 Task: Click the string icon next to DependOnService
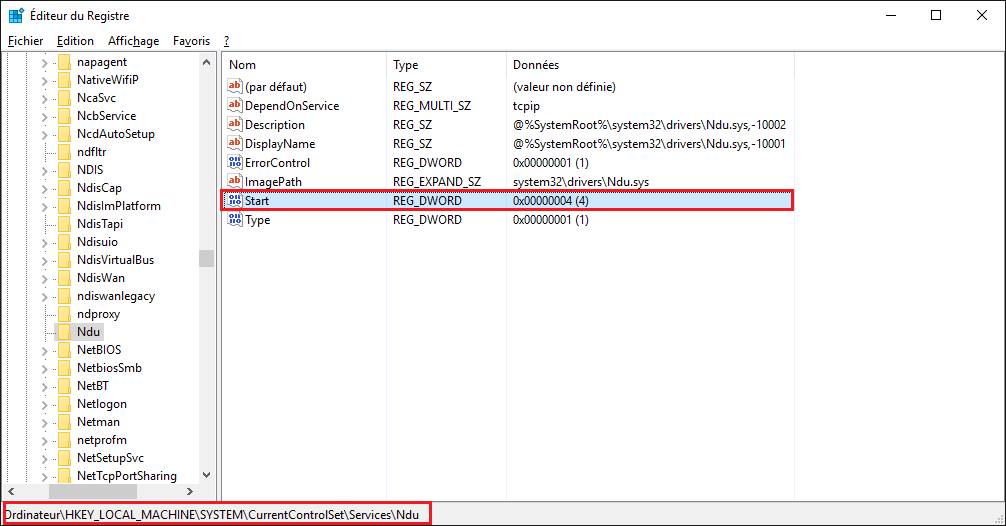(x=235, y=106)
